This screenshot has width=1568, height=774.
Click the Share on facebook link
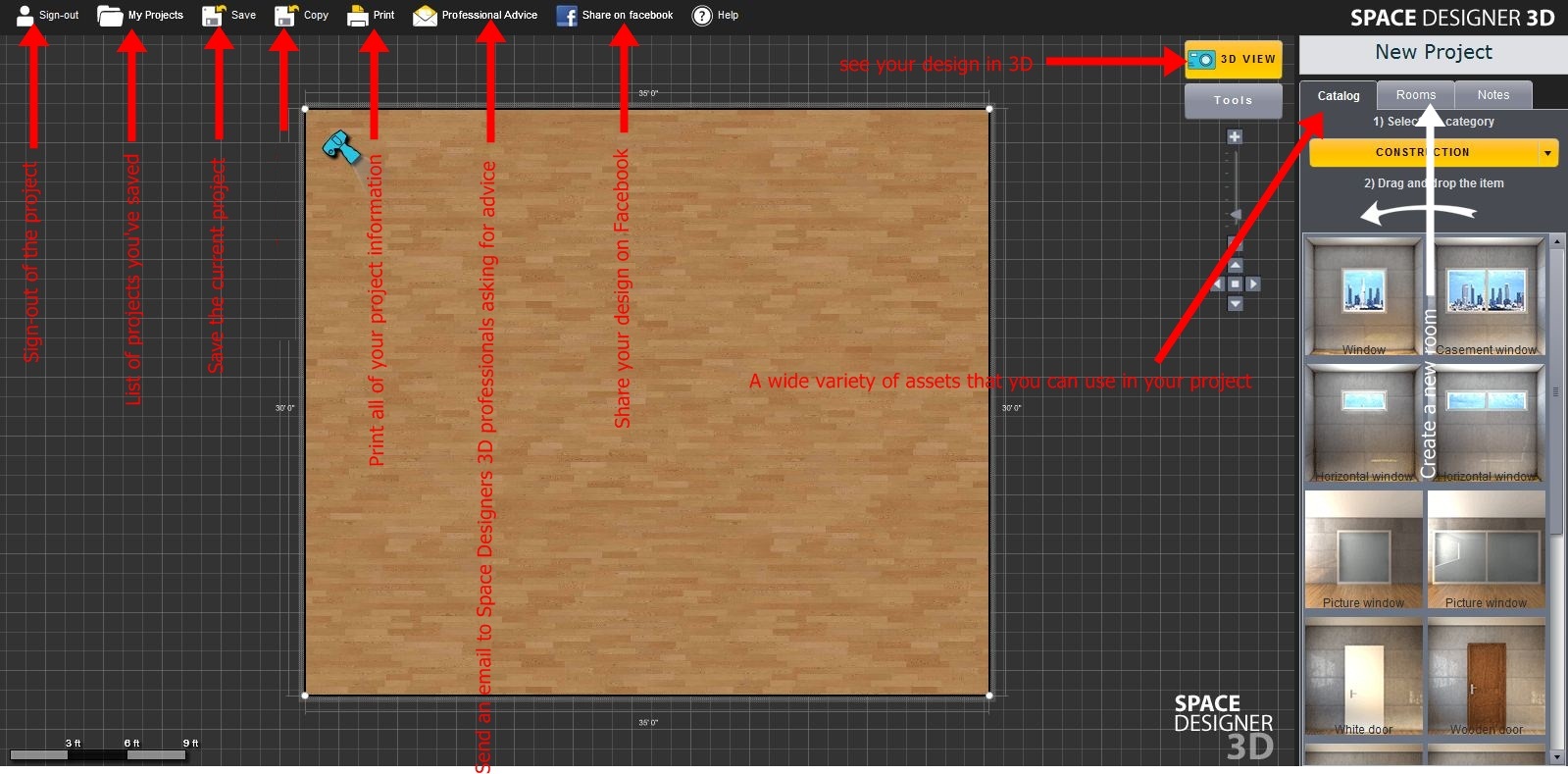click(628, 16)
